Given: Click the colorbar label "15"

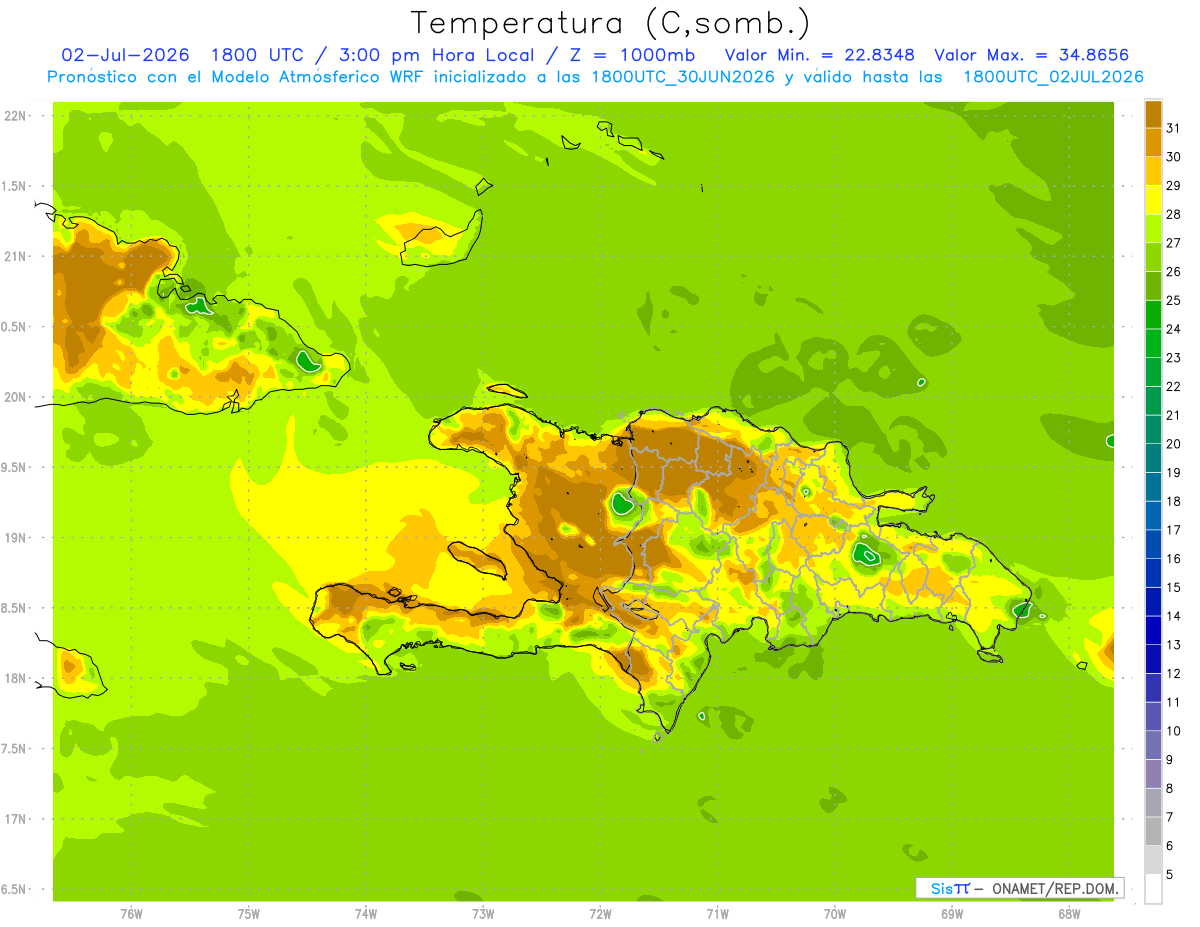Looking at the screenshot, I should (x=1173, y=587).
